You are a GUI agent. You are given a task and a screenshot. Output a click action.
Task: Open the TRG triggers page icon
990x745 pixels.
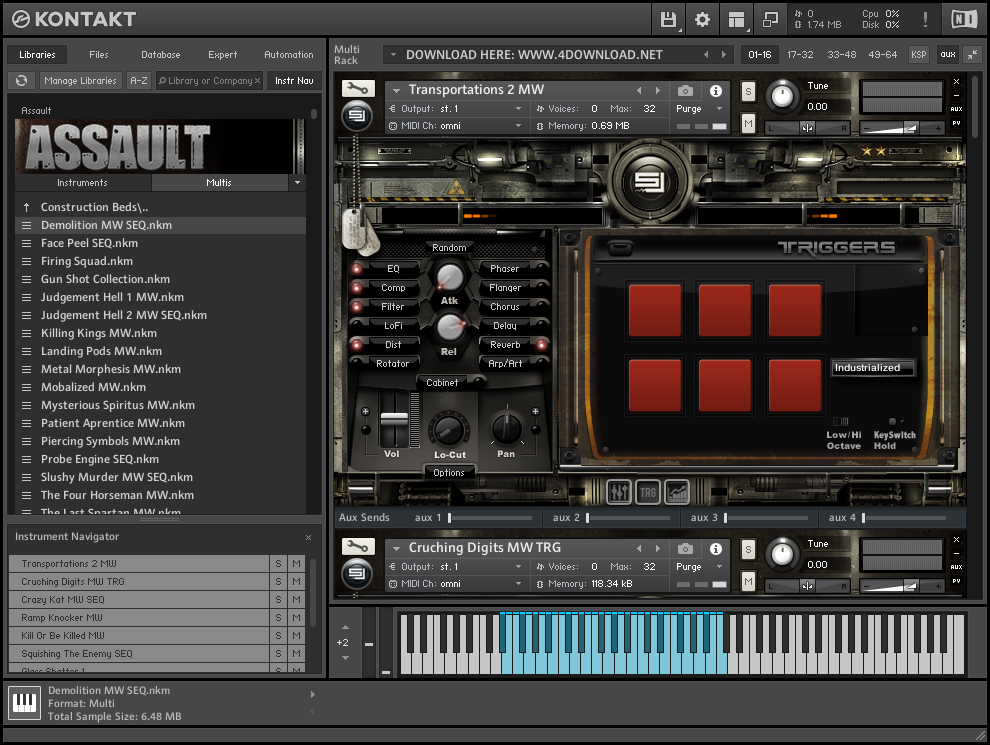pyautogui.click(x=648, y=492)
